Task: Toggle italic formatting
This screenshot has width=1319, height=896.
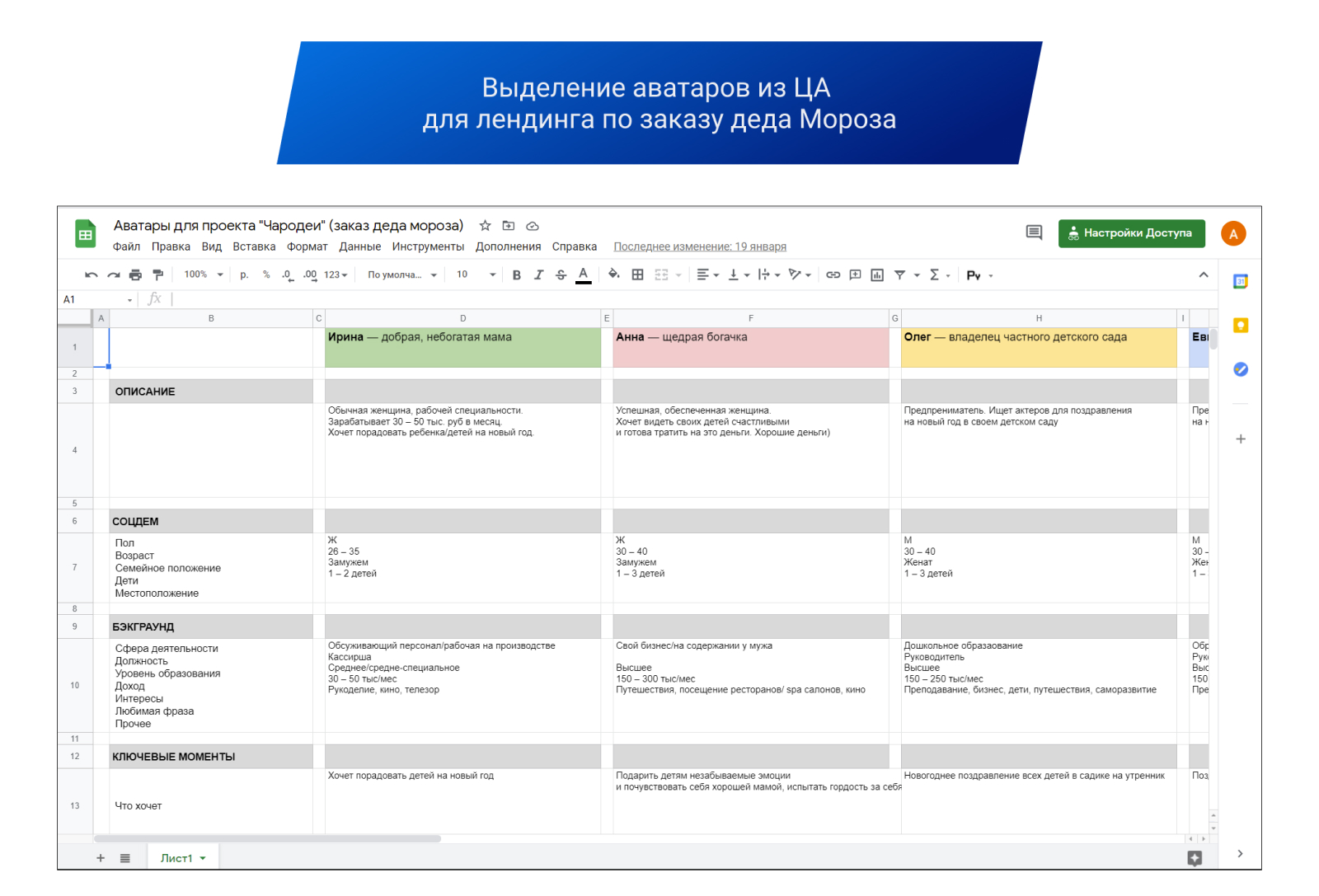Action: pos(539,275)
